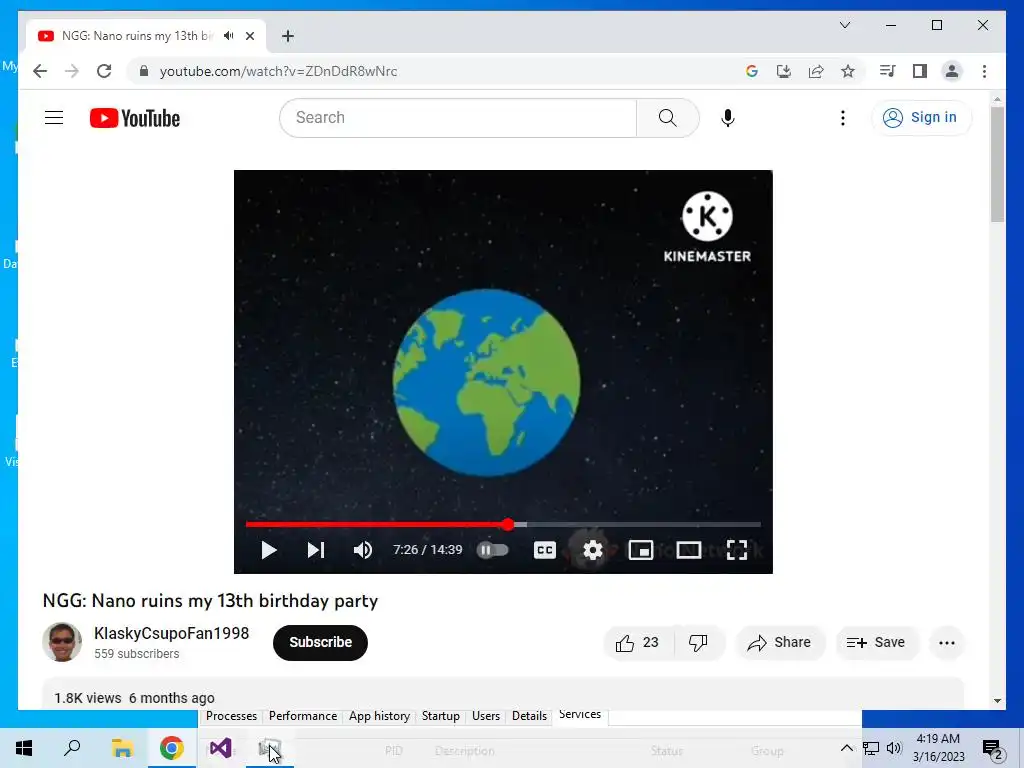Like the video with thumbs up
This screenshot has height=768, width=1024.
pyautogui.click(x=637, y=643)
